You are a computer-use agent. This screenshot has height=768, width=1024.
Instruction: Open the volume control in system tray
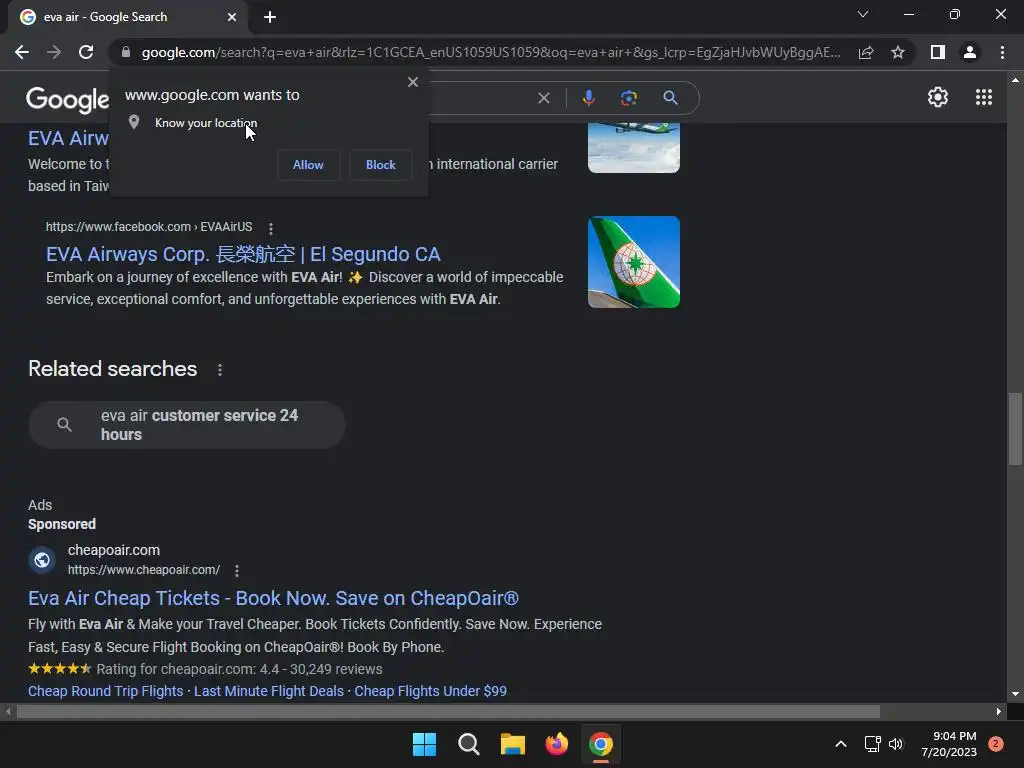[x=895, y=744]
